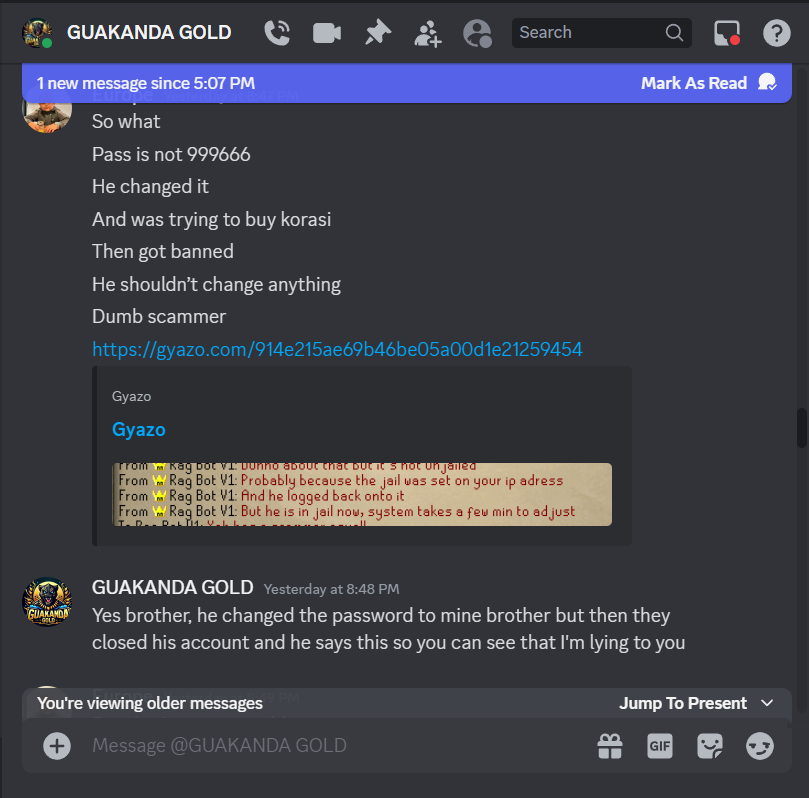The image size is (809, 798).
Task: Show the user profile panel
Action: click(477, 34)
